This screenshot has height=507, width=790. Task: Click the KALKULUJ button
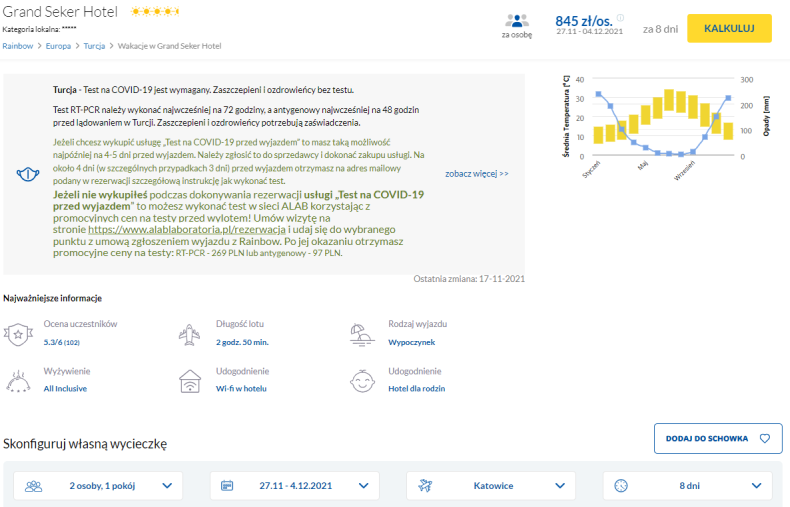[729, 28]
